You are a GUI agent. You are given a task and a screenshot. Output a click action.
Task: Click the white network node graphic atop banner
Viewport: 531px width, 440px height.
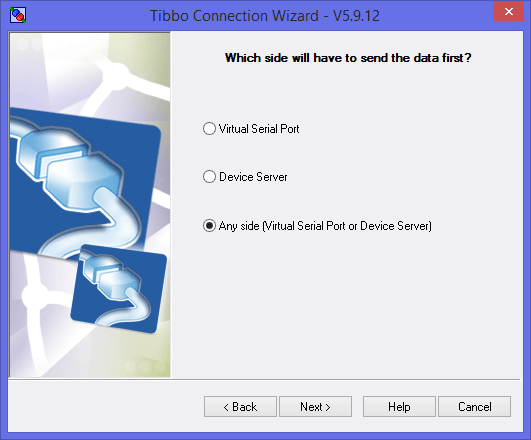pos(117,75)
